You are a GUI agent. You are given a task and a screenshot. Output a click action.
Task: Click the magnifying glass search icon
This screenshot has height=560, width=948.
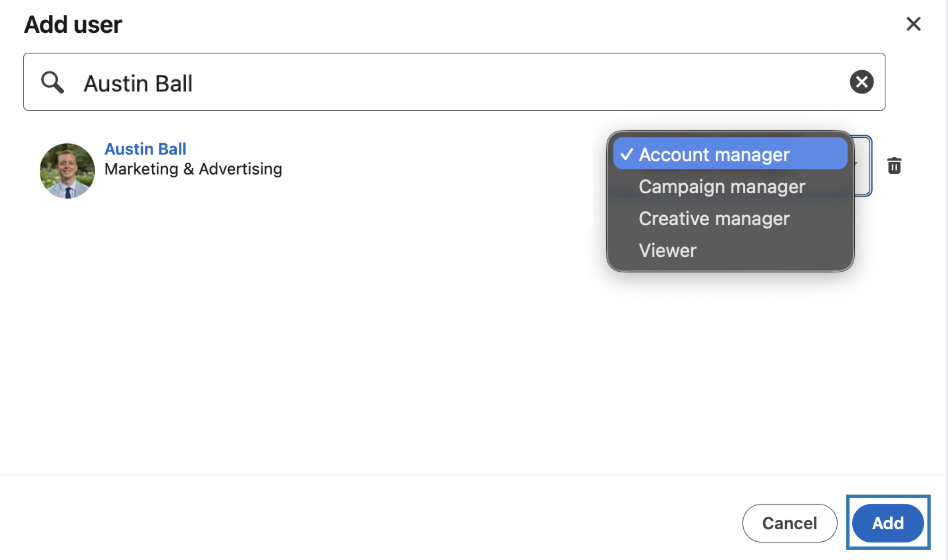(x=52, y=82)
